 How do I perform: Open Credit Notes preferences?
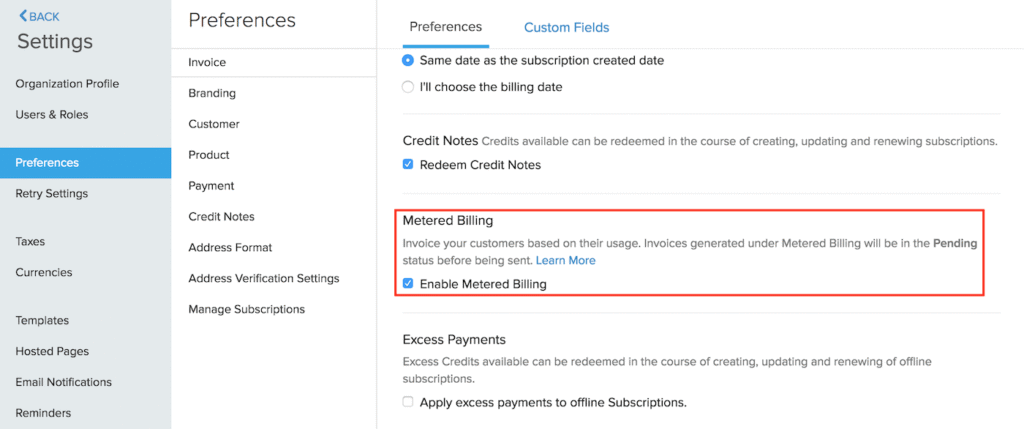point(221,216)
